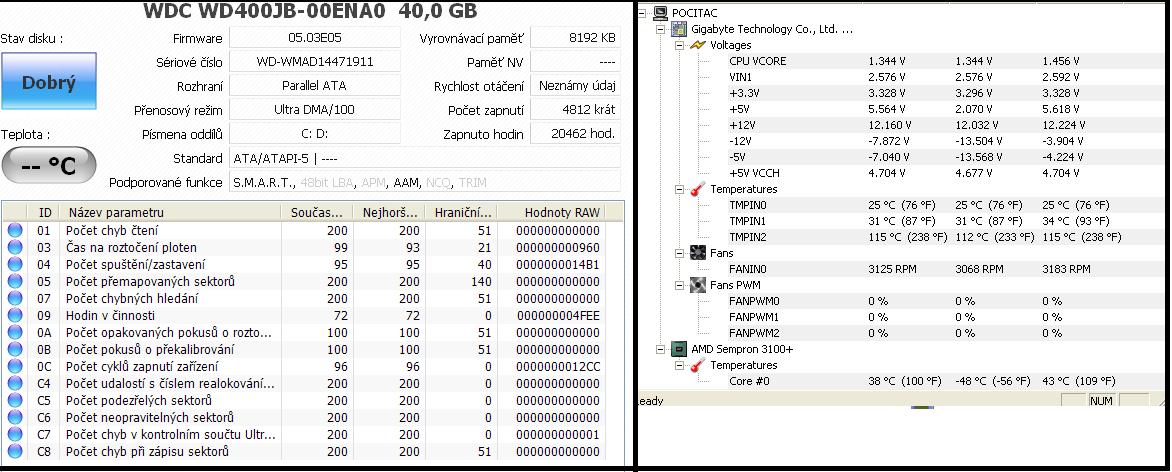Click status dot for Počet podezřelých sektorů
This screenshot has height=472, width=1172.
click(15, 400)
